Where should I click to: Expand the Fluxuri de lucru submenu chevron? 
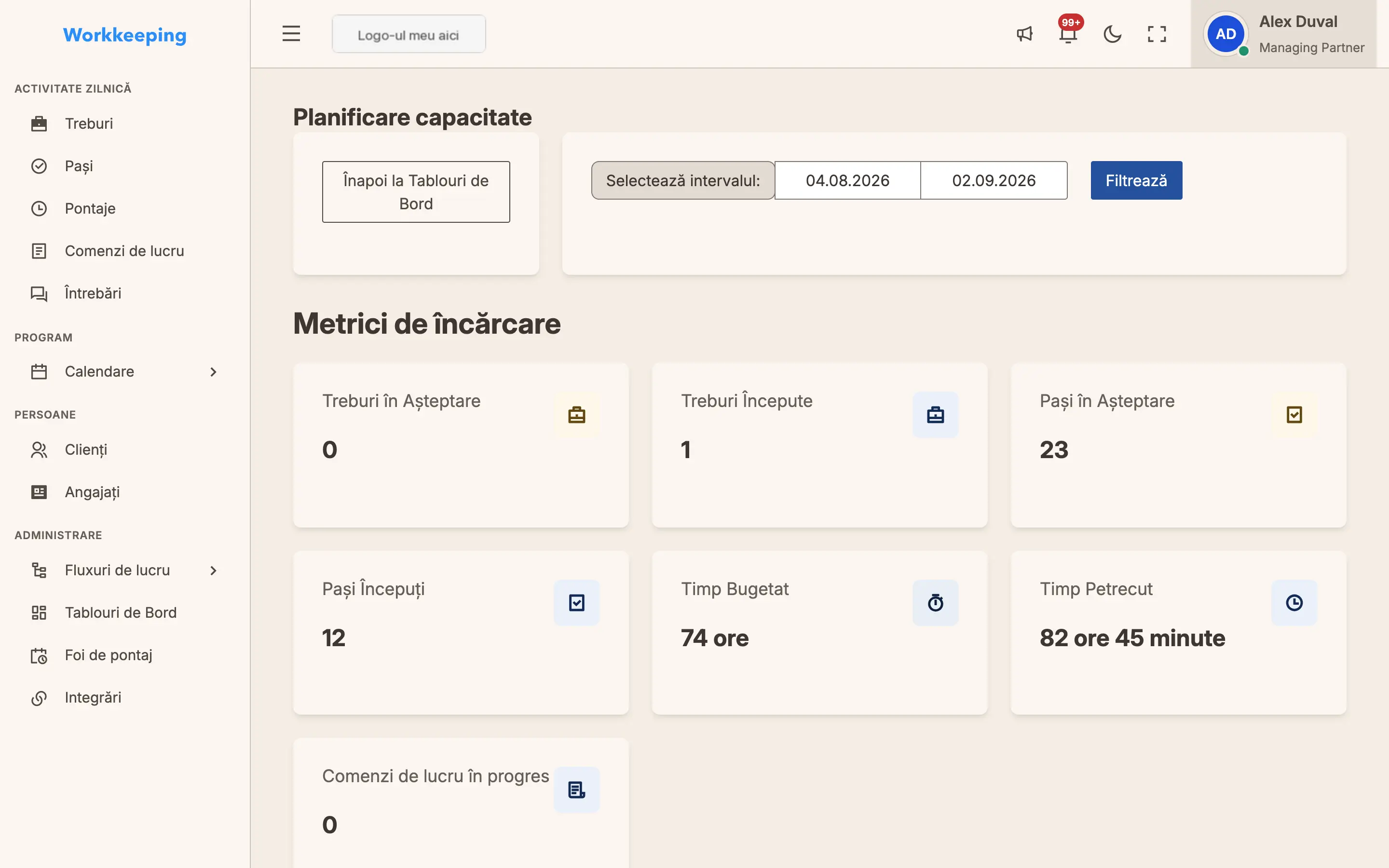click(213, 570)
